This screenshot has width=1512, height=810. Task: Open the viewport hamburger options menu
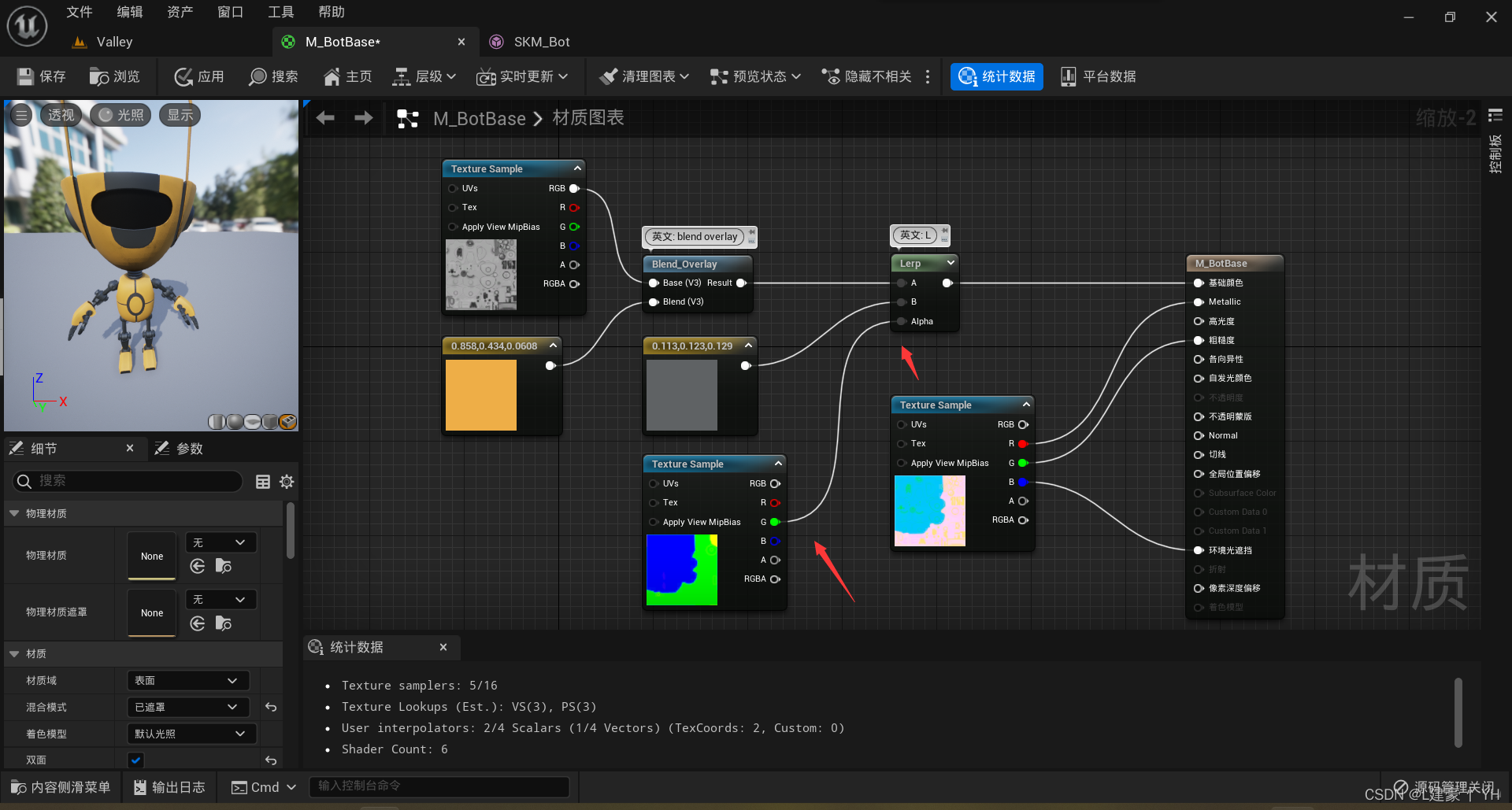pos(21,115)
